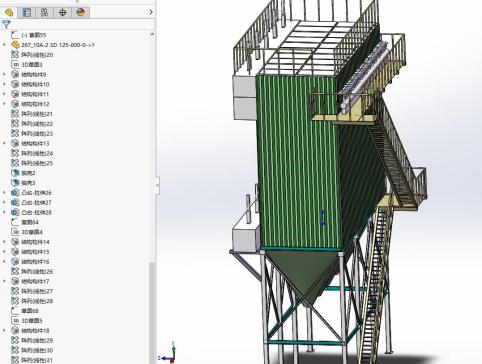The width and height of the screenshot is (482, 364).
Task: Open the DimXpertManager crosshair tab
Action: pyautogui.click(x=63, y=13)
